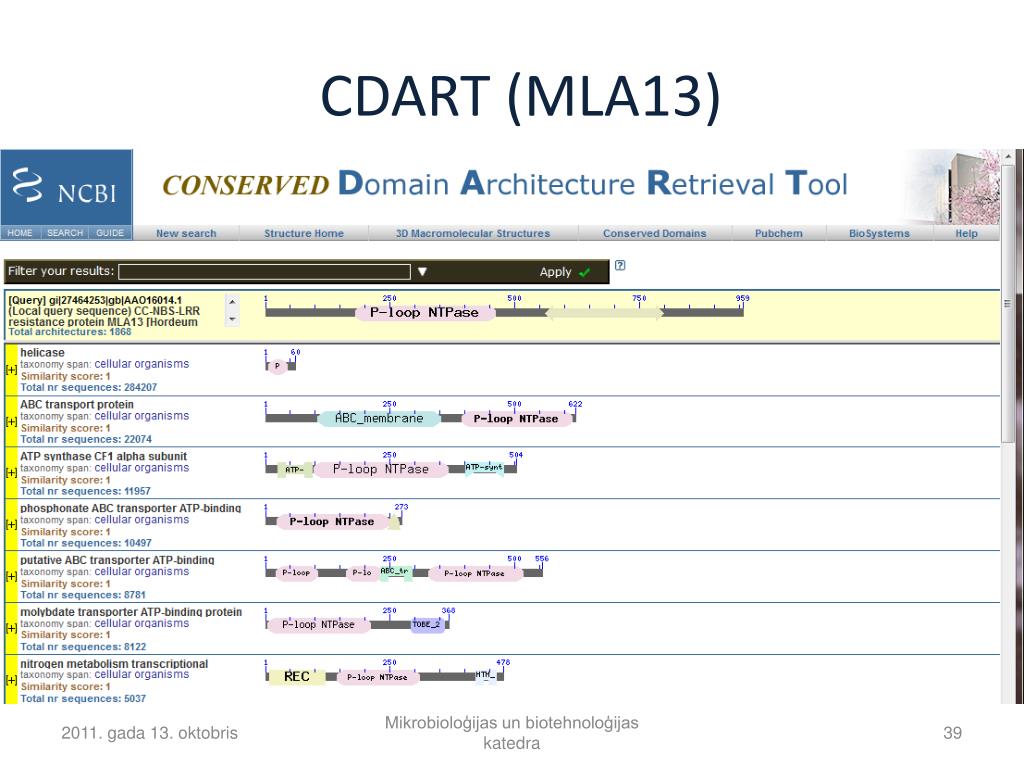The image size is (1024, 768).
Task: Select P-loop NTPase domain in nitrogen metabolism row
Action: tap(377, 677)
